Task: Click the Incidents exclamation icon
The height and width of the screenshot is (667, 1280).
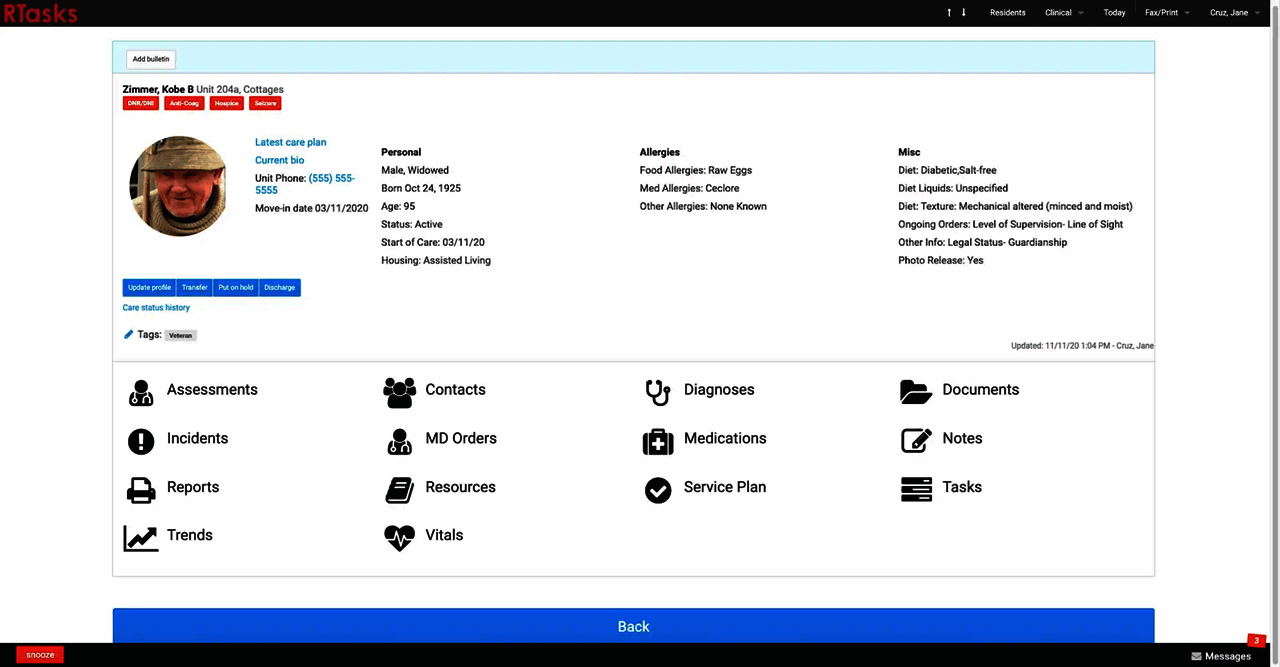Action: [140, 441]
